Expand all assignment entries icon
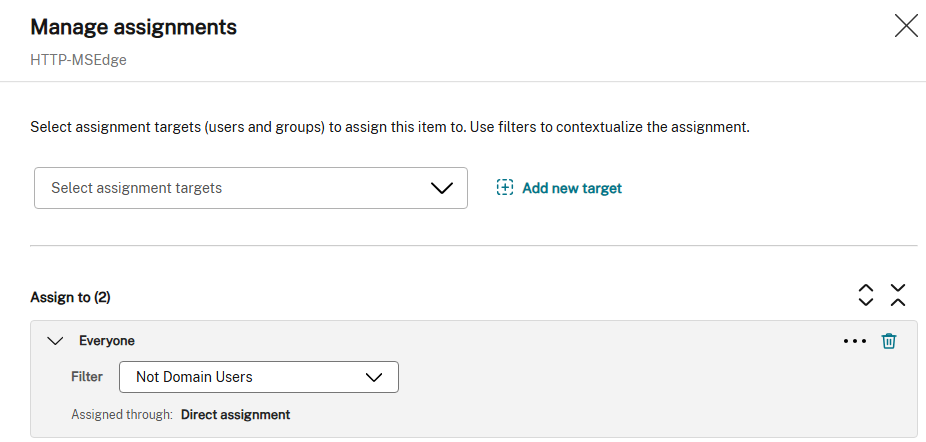The image size is (926, 442). point(866,295)
